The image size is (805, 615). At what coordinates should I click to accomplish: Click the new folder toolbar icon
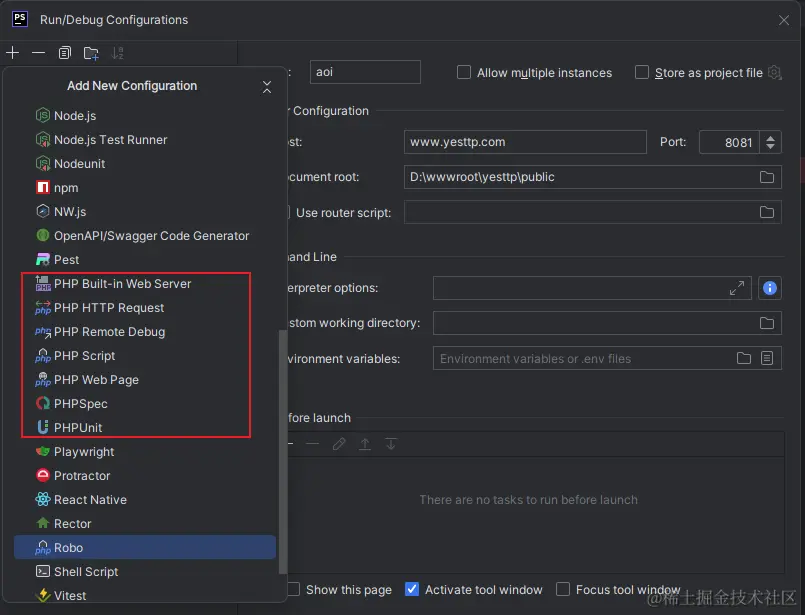91,52
